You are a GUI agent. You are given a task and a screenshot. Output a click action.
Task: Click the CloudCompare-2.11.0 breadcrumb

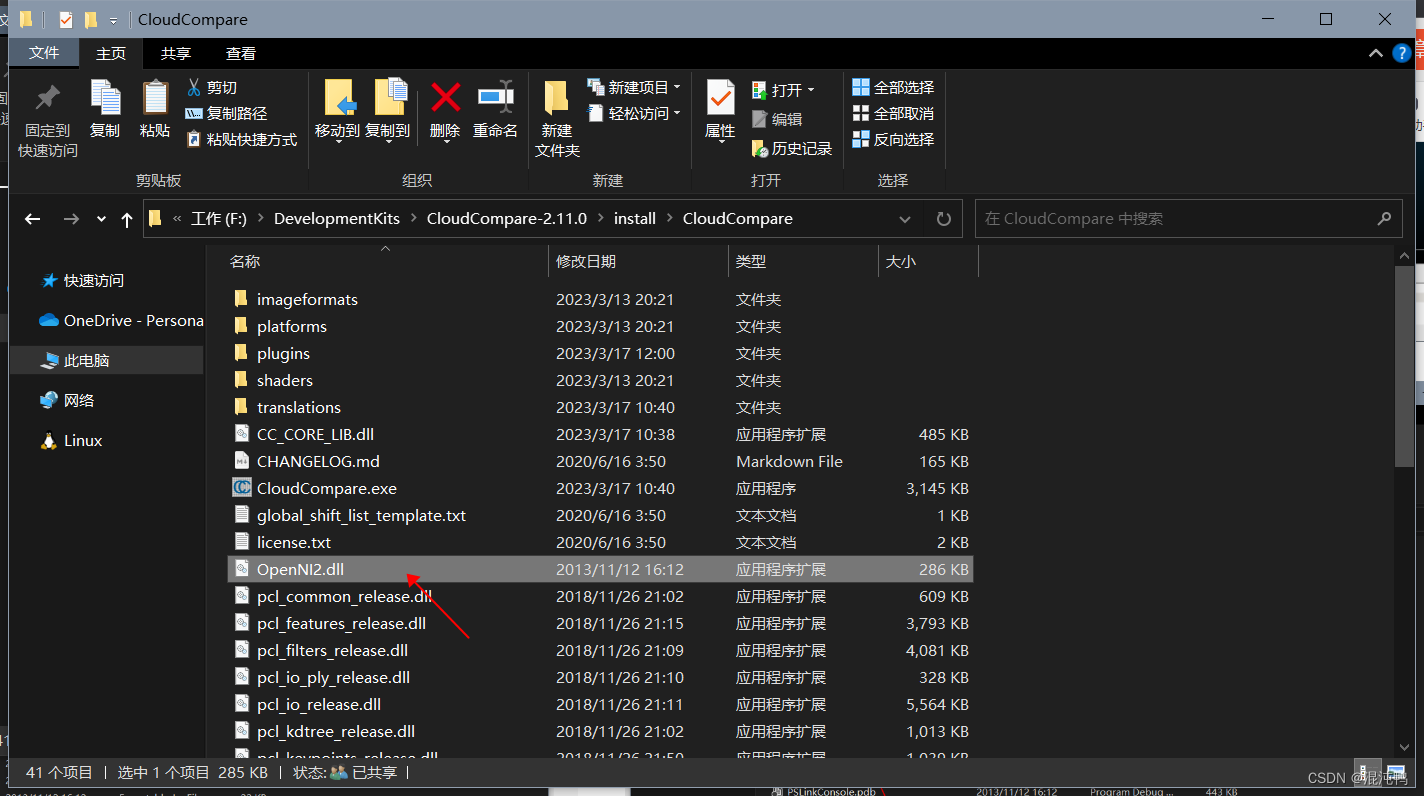click(x=507, y=219)
